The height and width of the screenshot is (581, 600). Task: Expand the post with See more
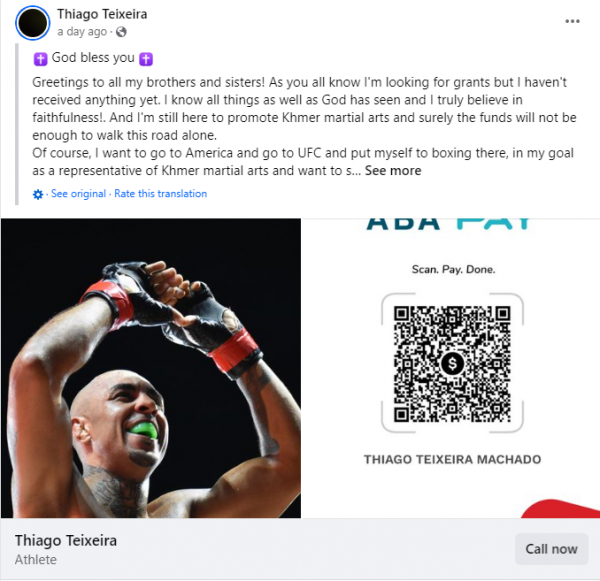coord(393,171)
